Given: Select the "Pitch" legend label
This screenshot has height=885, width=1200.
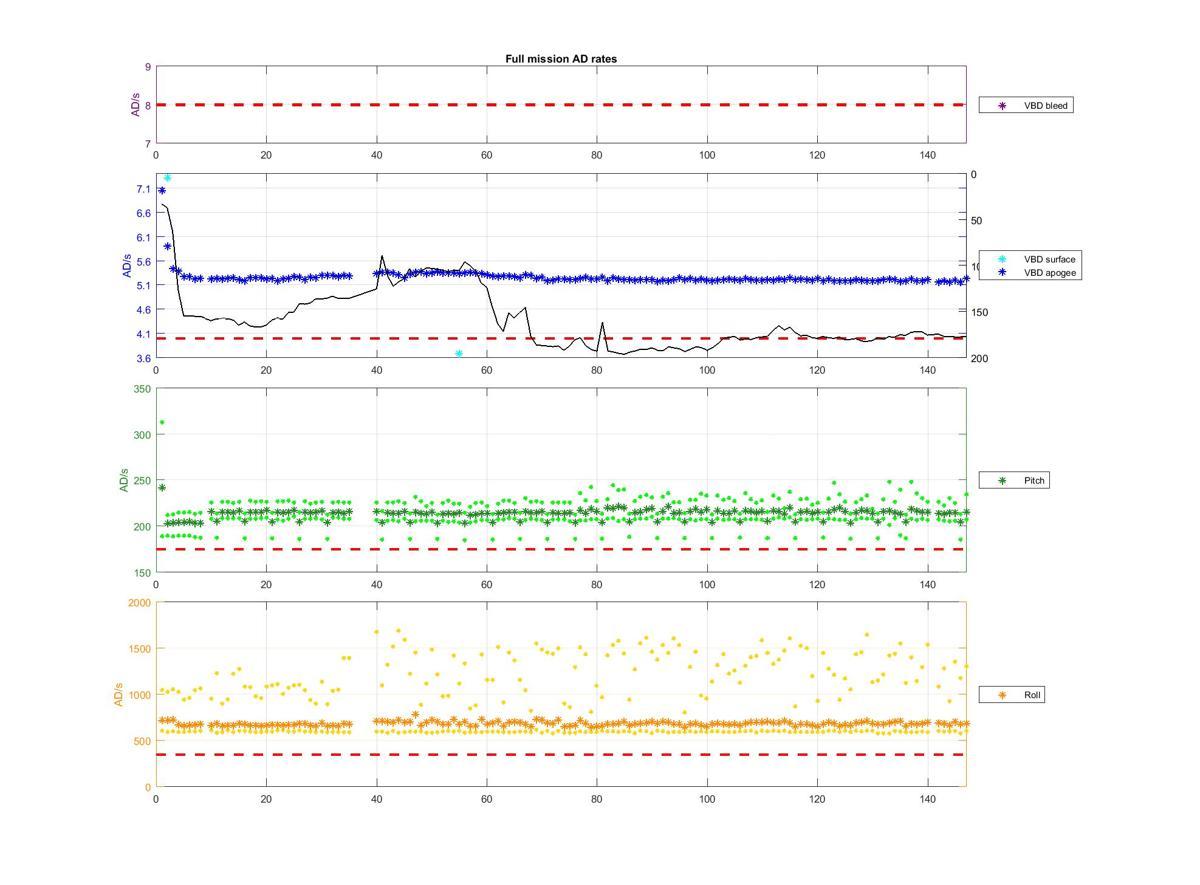Looking at the screenshot, I should [x=1034, y=481].
